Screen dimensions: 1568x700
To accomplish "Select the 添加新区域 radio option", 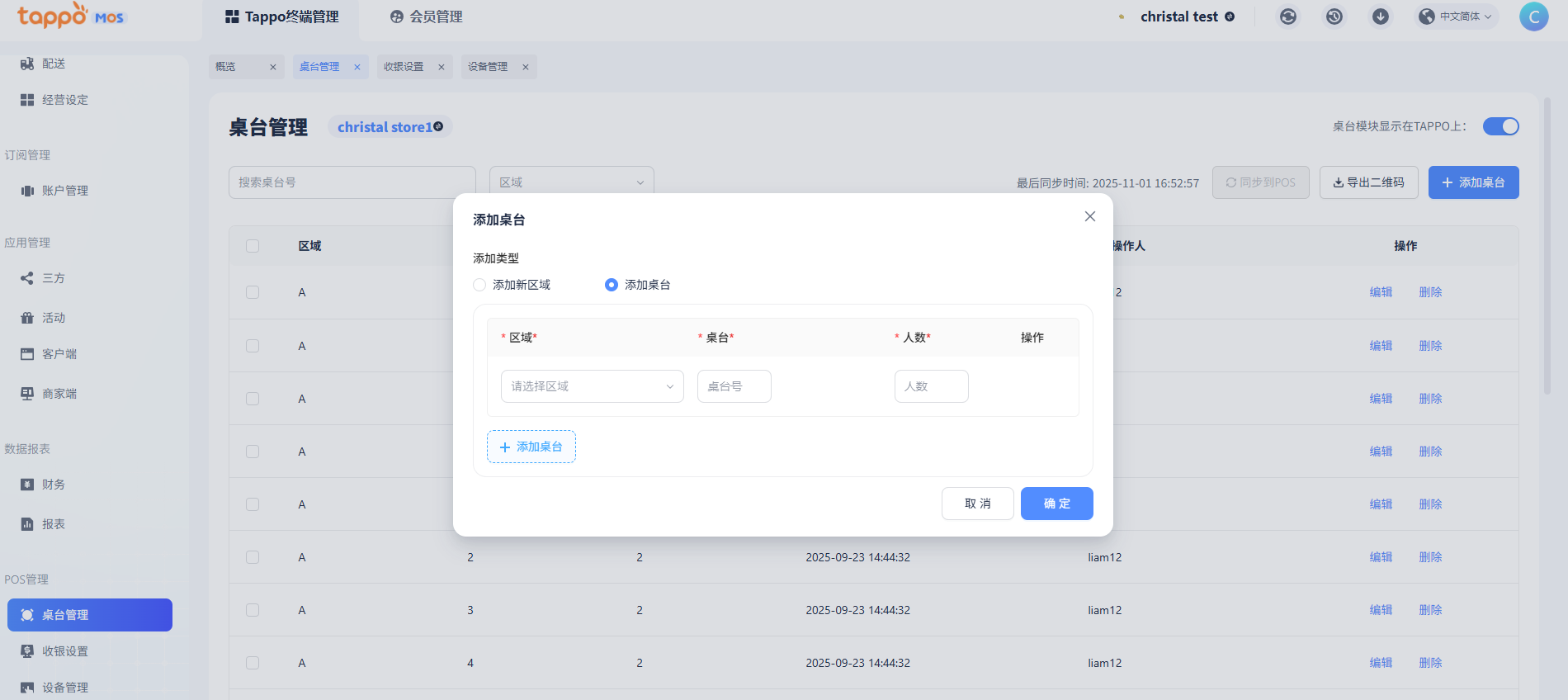I will [x=479, y=285].
